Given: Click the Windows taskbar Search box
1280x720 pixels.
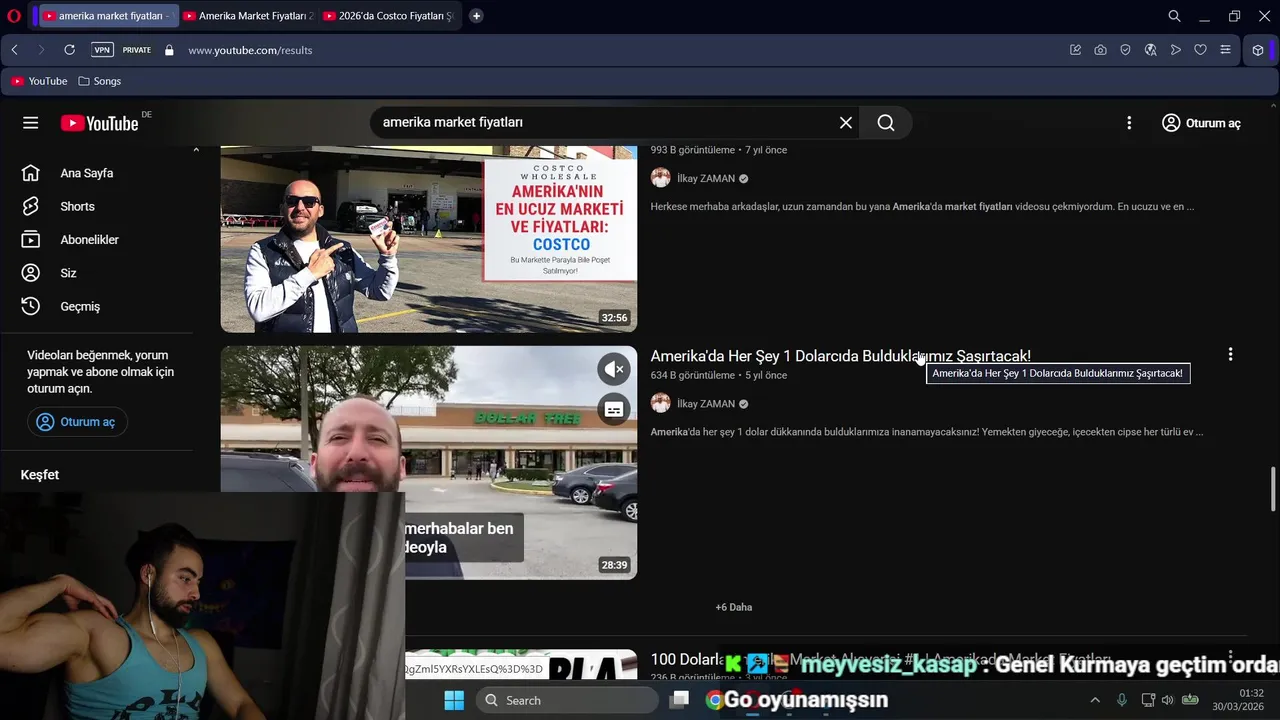Looking at the screenshot, I should click(x=567, y=700).
